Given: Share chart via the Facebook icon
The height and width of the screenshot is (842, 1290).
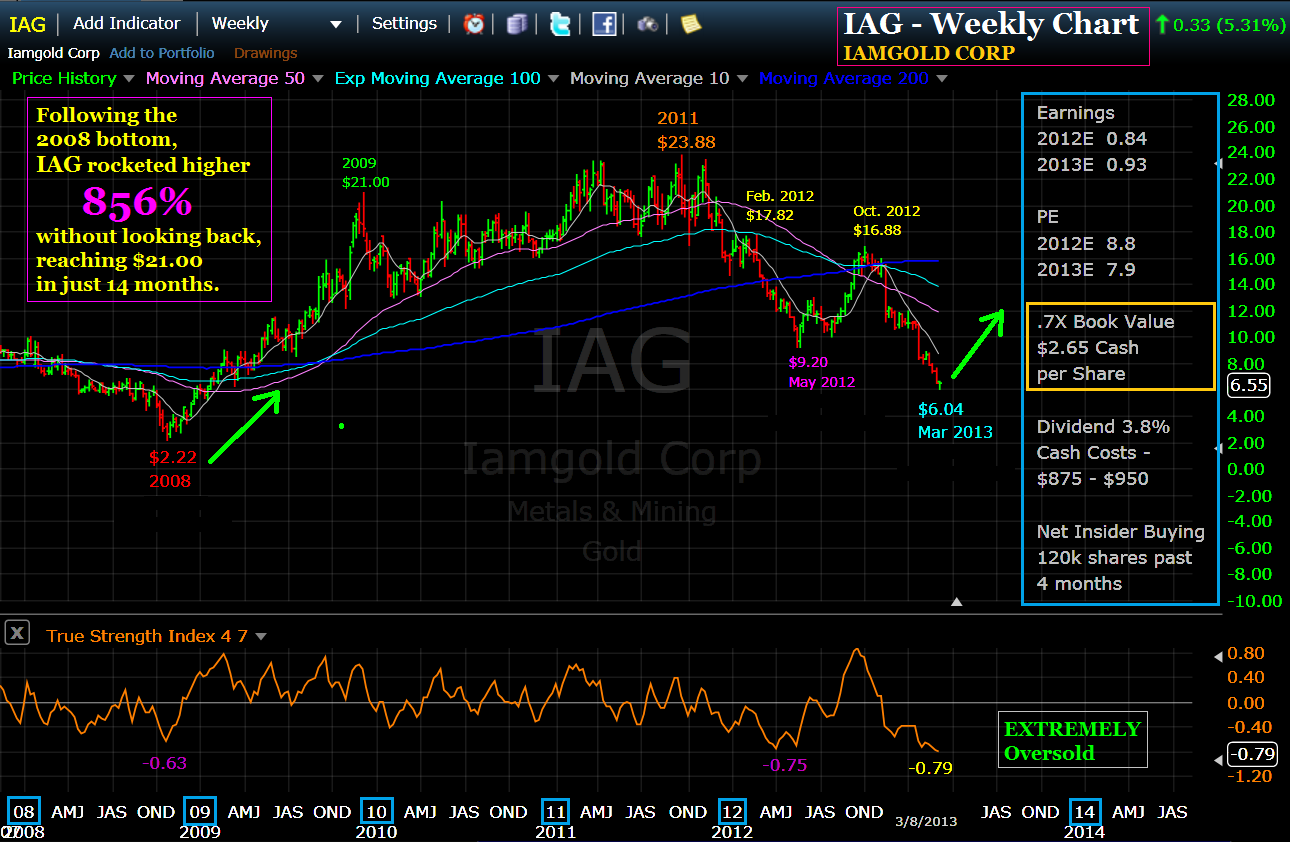Looking at the screenshot, I should pos(604,24).
